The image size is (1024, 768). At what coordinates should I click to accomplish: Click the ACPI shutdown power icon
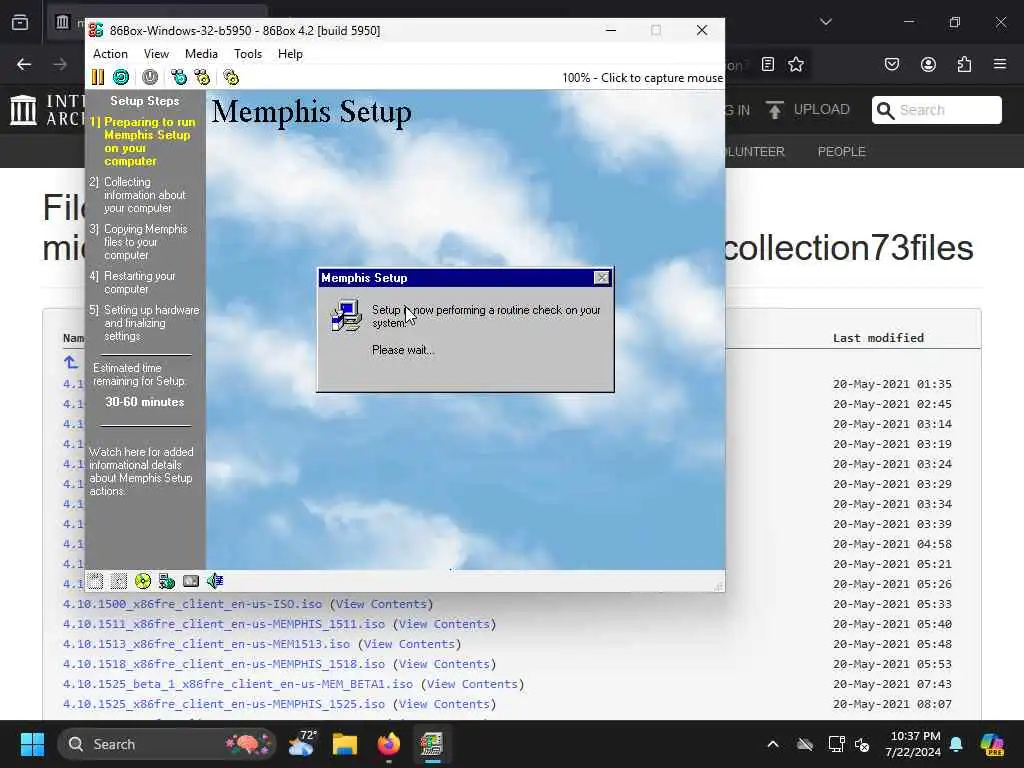(150, 77)
